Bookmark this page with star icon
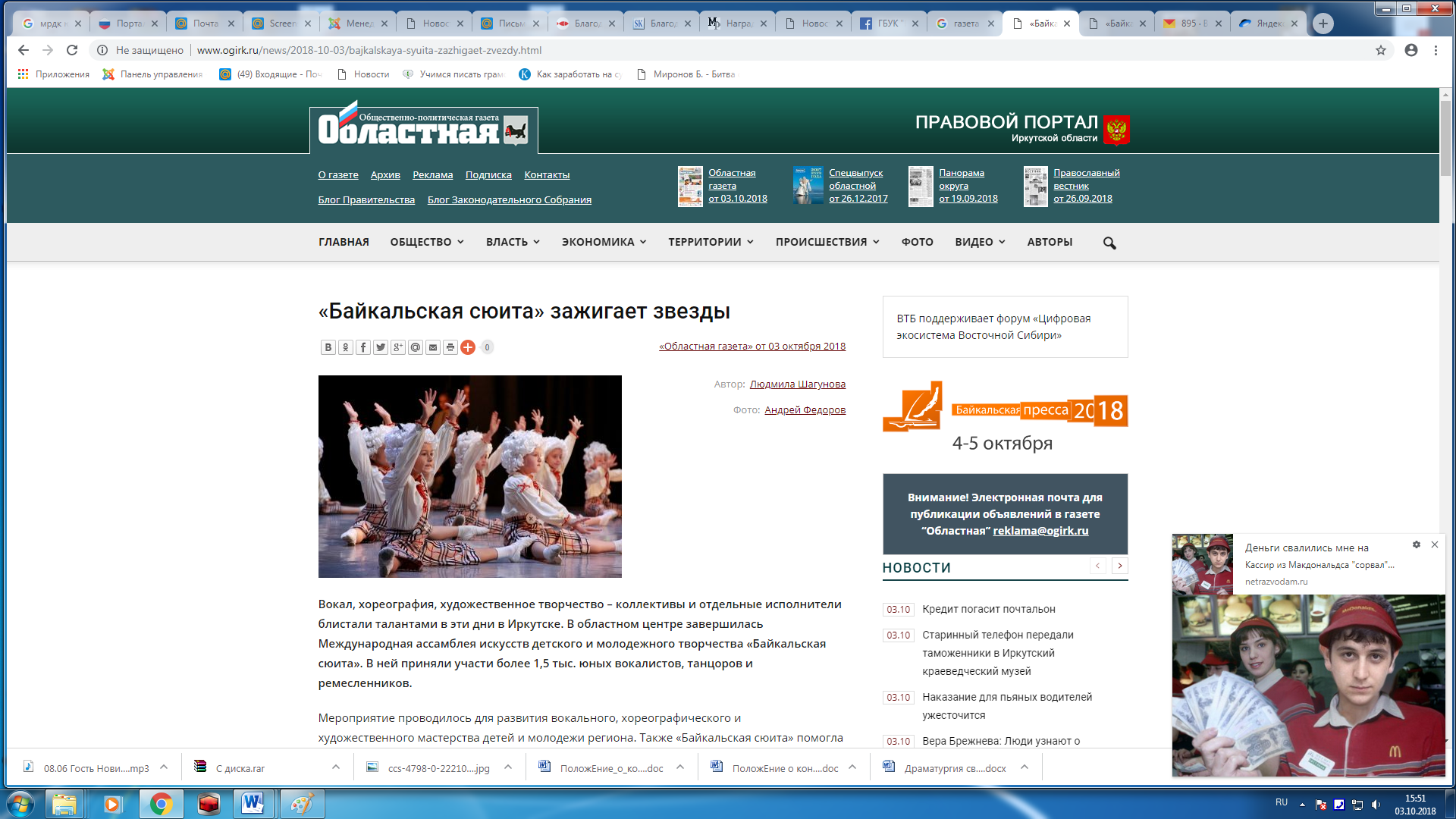 (1380, 50)
